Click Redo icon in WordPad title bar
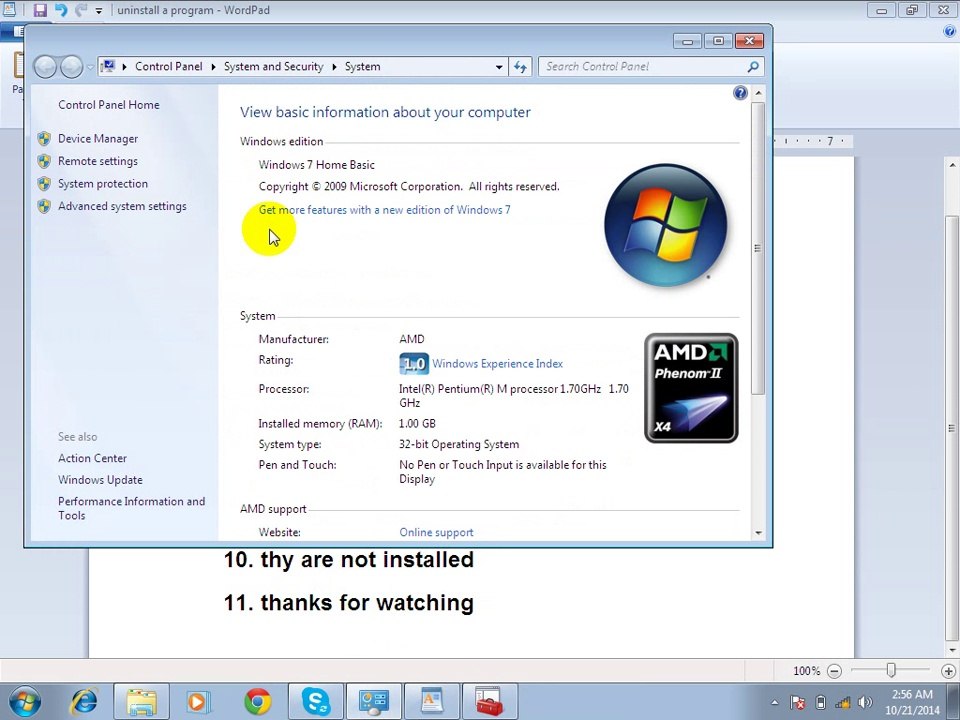The height and width of the screenshot is (720, 960). tap(81, 10)
